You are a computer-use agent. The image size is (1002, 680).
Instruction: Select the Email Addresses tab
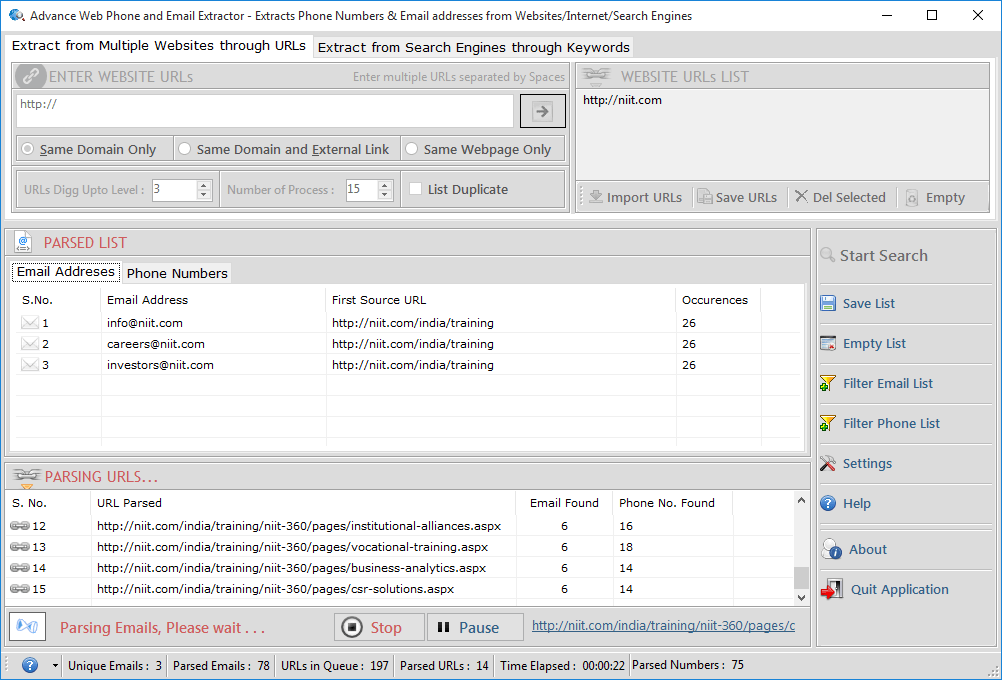pos(66,272)
